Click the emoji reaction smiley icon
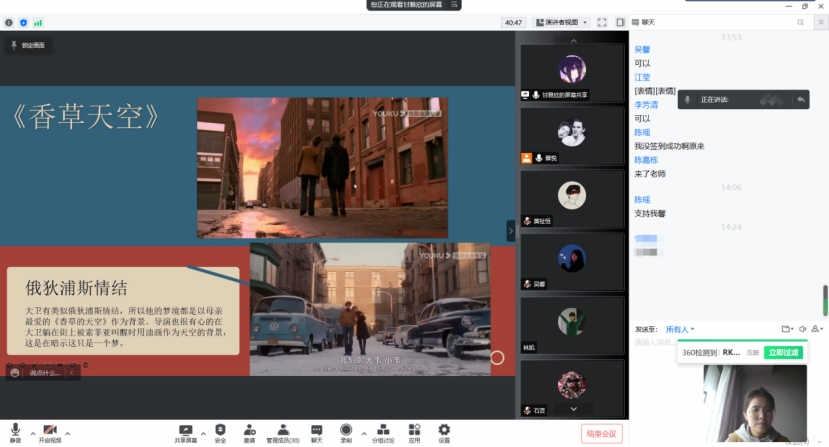The height and width of the screenshot is (447, 829). (x=15, y=373)
